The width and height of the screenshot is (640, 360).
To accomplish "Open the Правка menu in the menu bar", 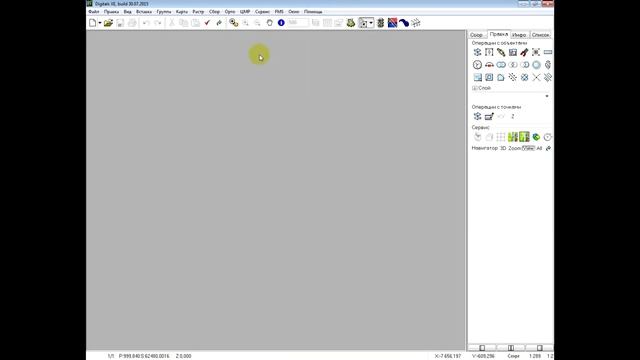I will pos(111,12).
